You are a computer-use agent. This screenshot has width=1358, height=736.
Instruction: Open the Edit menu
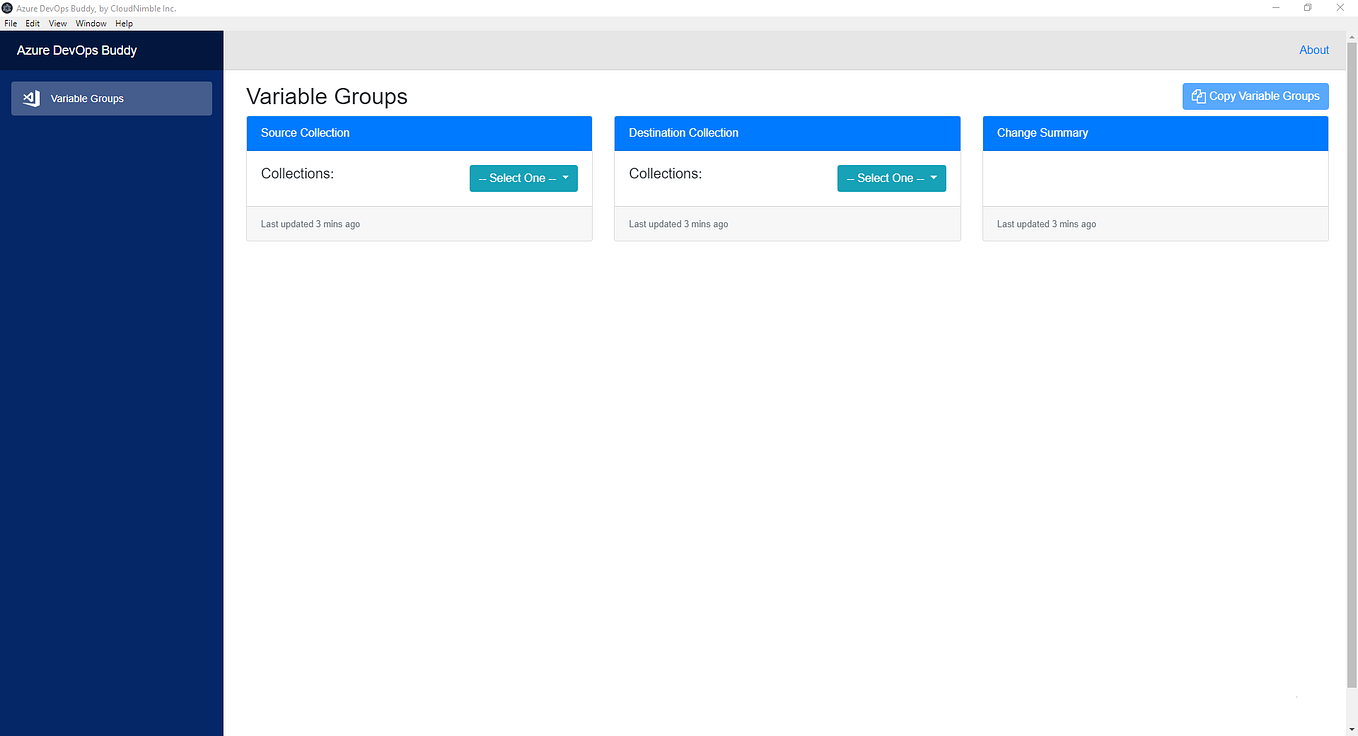32,23
